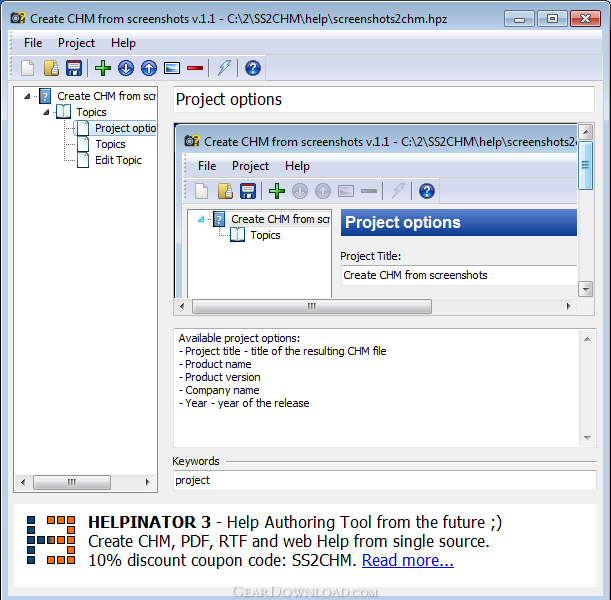
Task: Click tree panel scrollbar right arrow
Action: [147, 482]
